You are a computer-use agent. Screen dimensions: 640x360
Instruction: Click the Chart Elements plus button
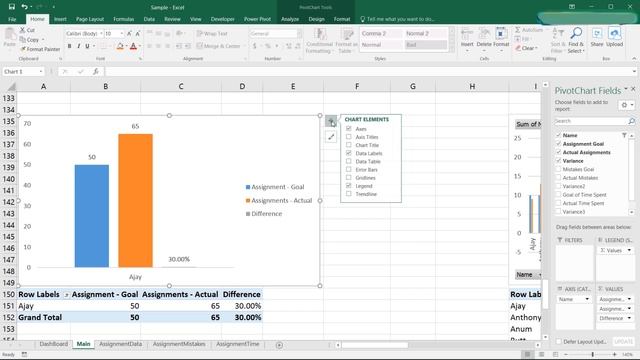[331, 121]
